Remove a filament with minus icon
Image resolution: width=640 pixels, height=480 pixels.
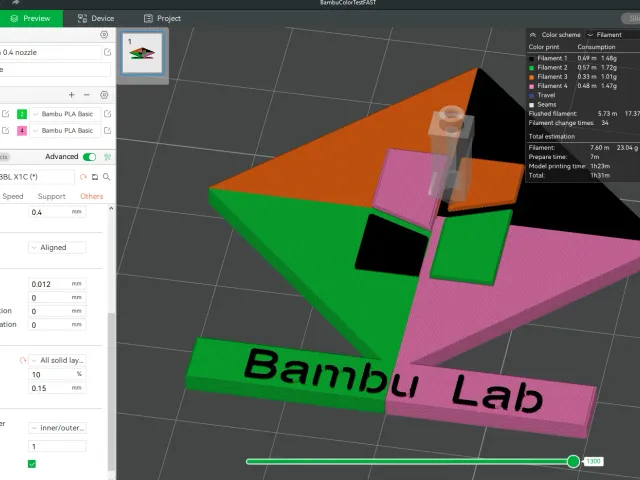coord(87,95)
